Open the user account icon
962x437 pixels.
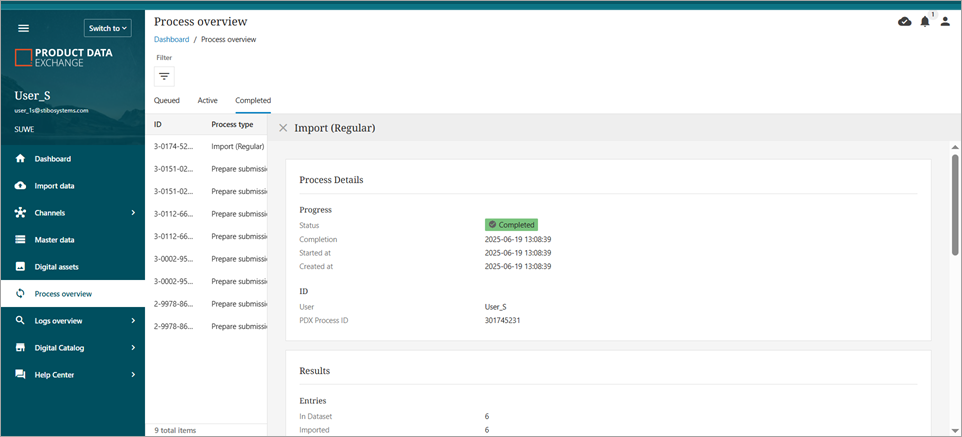point(945,21)
